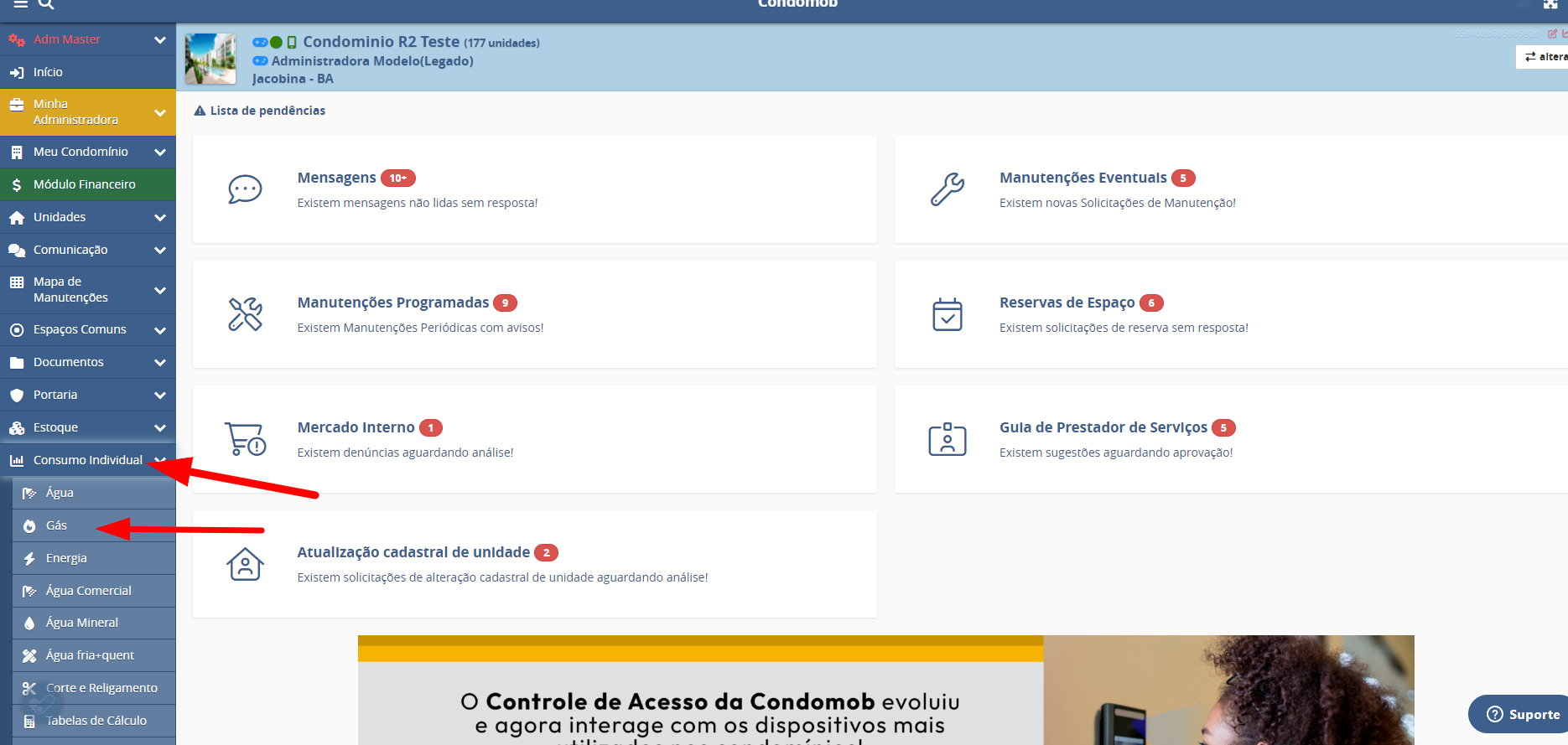
Task: Select Gás under Consumo Individual
Action: click(57, 525)
